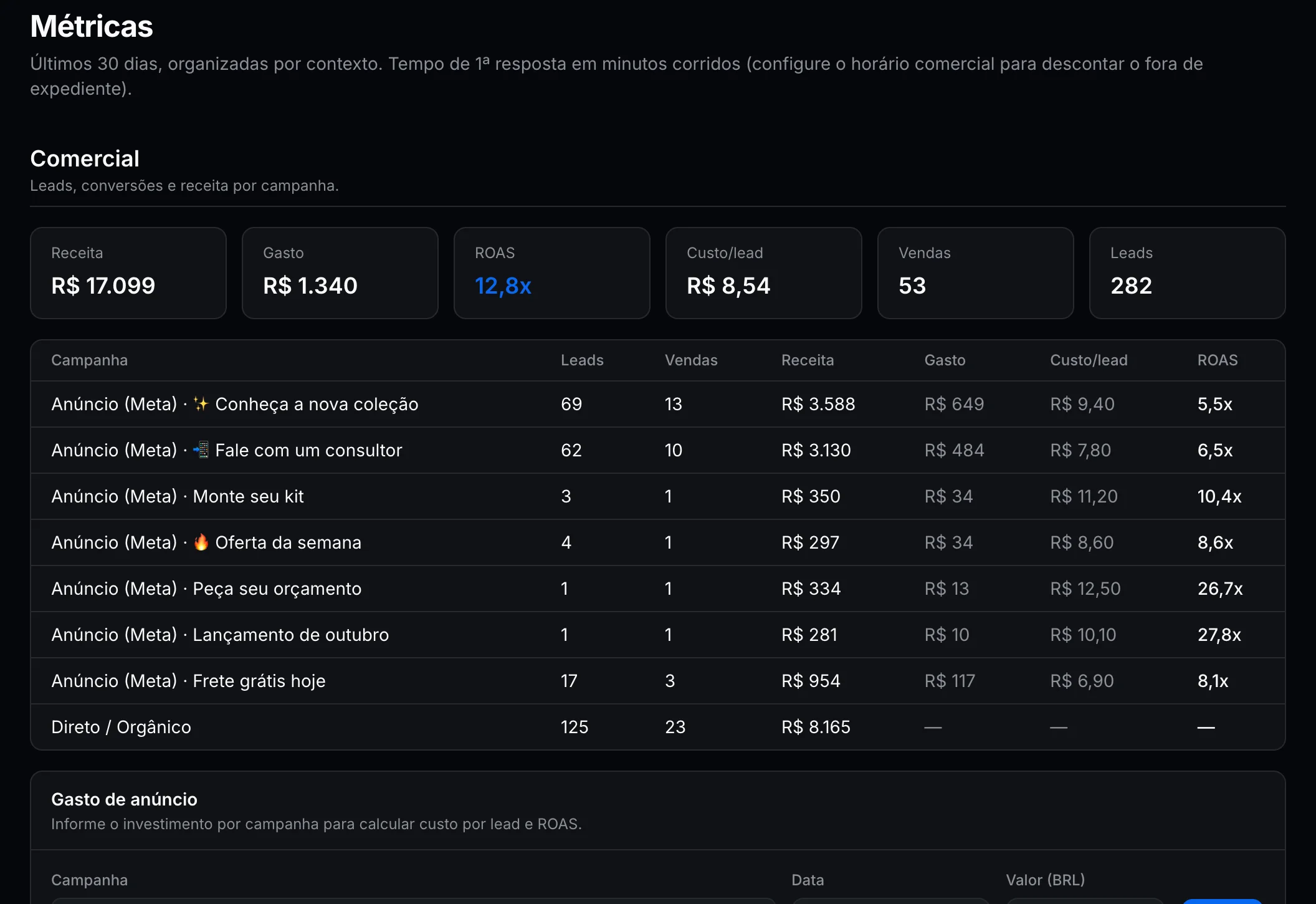Click custo/lead R$ 12,50 cell
Screen dimensions: 1316x904
1085,589
